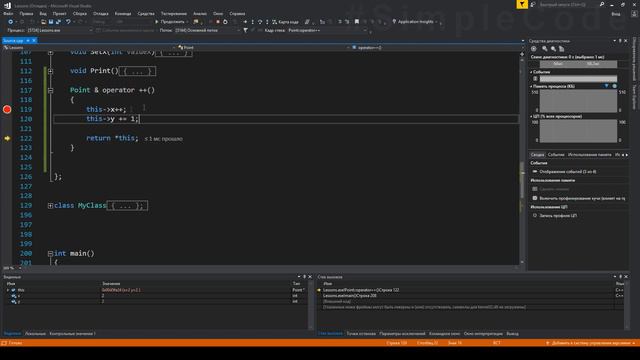Screen dimensions: 640x360
Task: Expand the collapsed MyClass class
Action: pyautogui.click(x=50, y=206)
